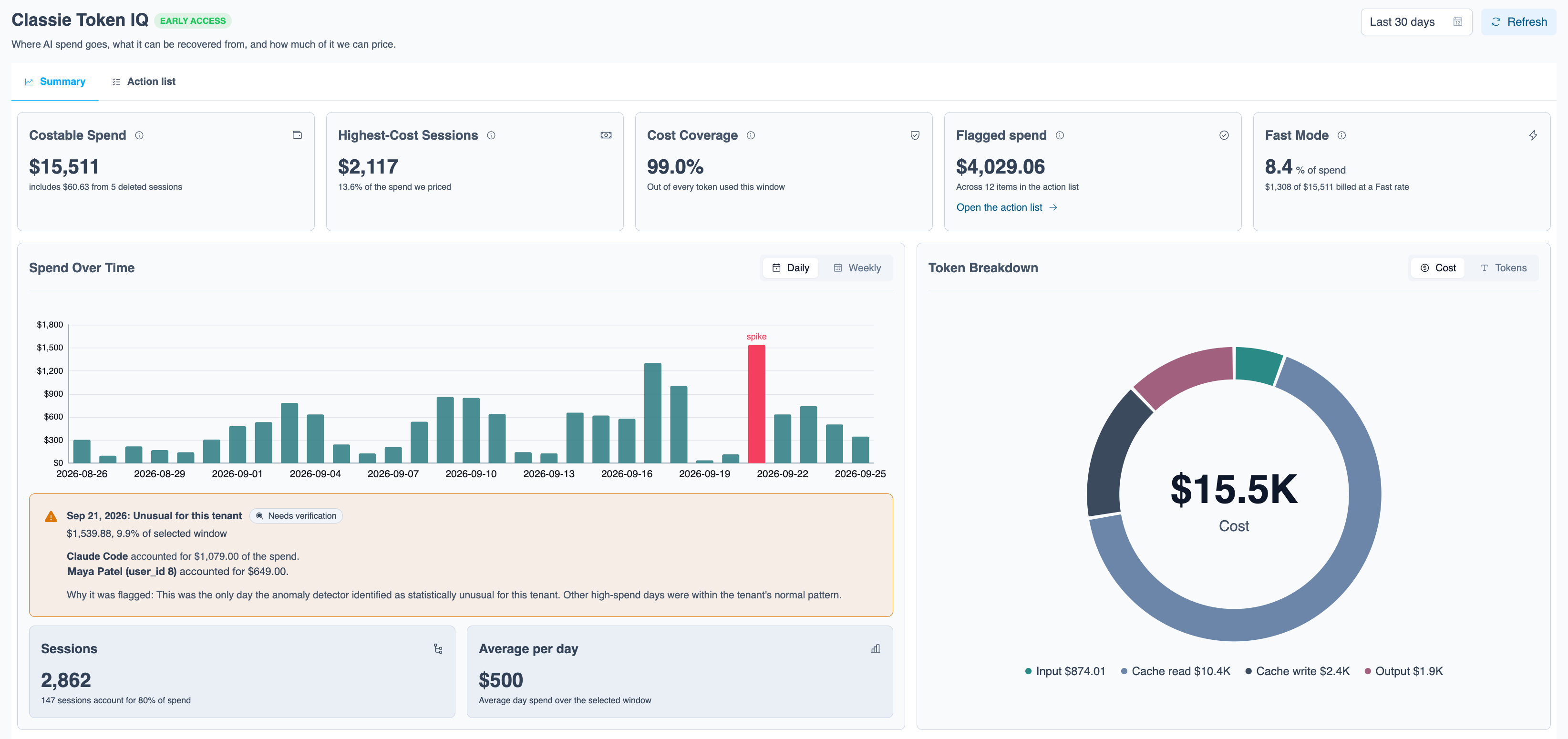Click the arrow icon beside Open the action list

click(x=1053, y=207)
